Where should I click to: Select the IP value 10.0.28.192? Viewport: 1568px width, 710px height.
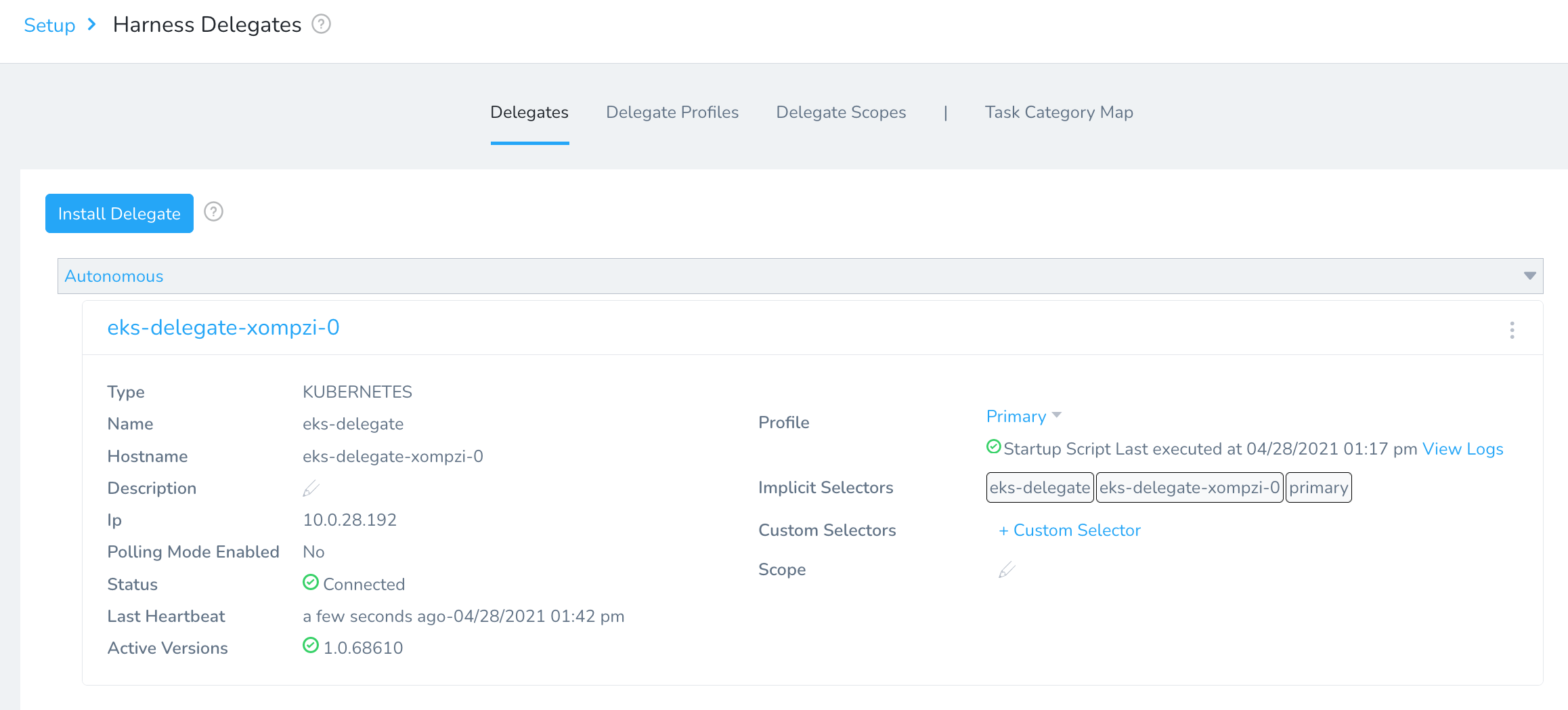[350, 520]
